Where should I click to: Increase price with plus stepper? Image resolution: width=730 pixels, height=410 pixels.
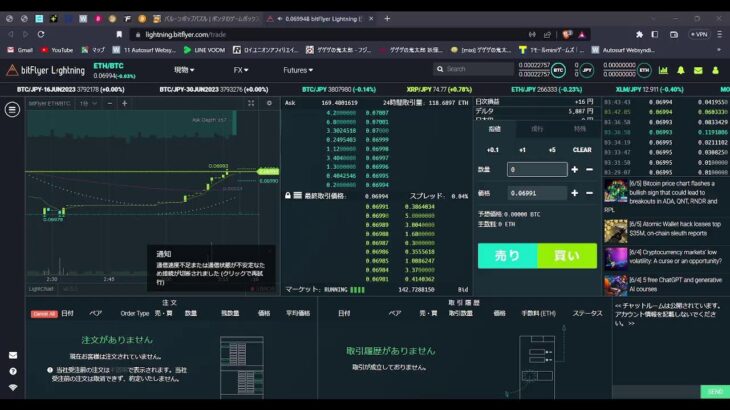pos(575,193)
